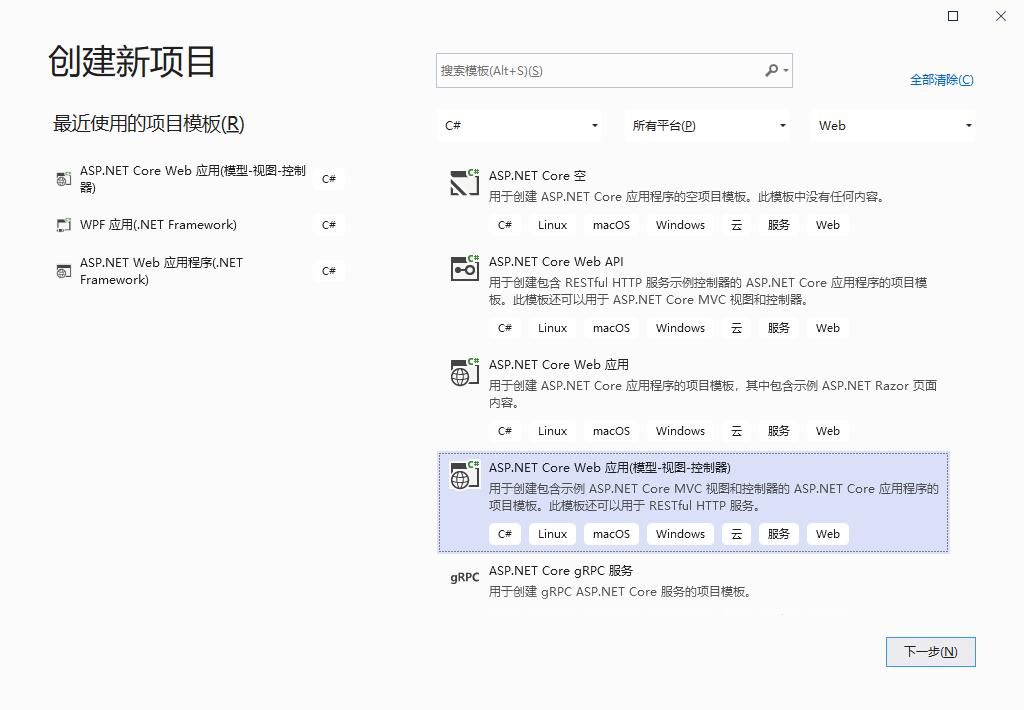The width and height of the screenshot is (1024, 710).
Task: Click Windows tag under ASP.NET Core Web 应用 Razor
Action: coord(680,431)
